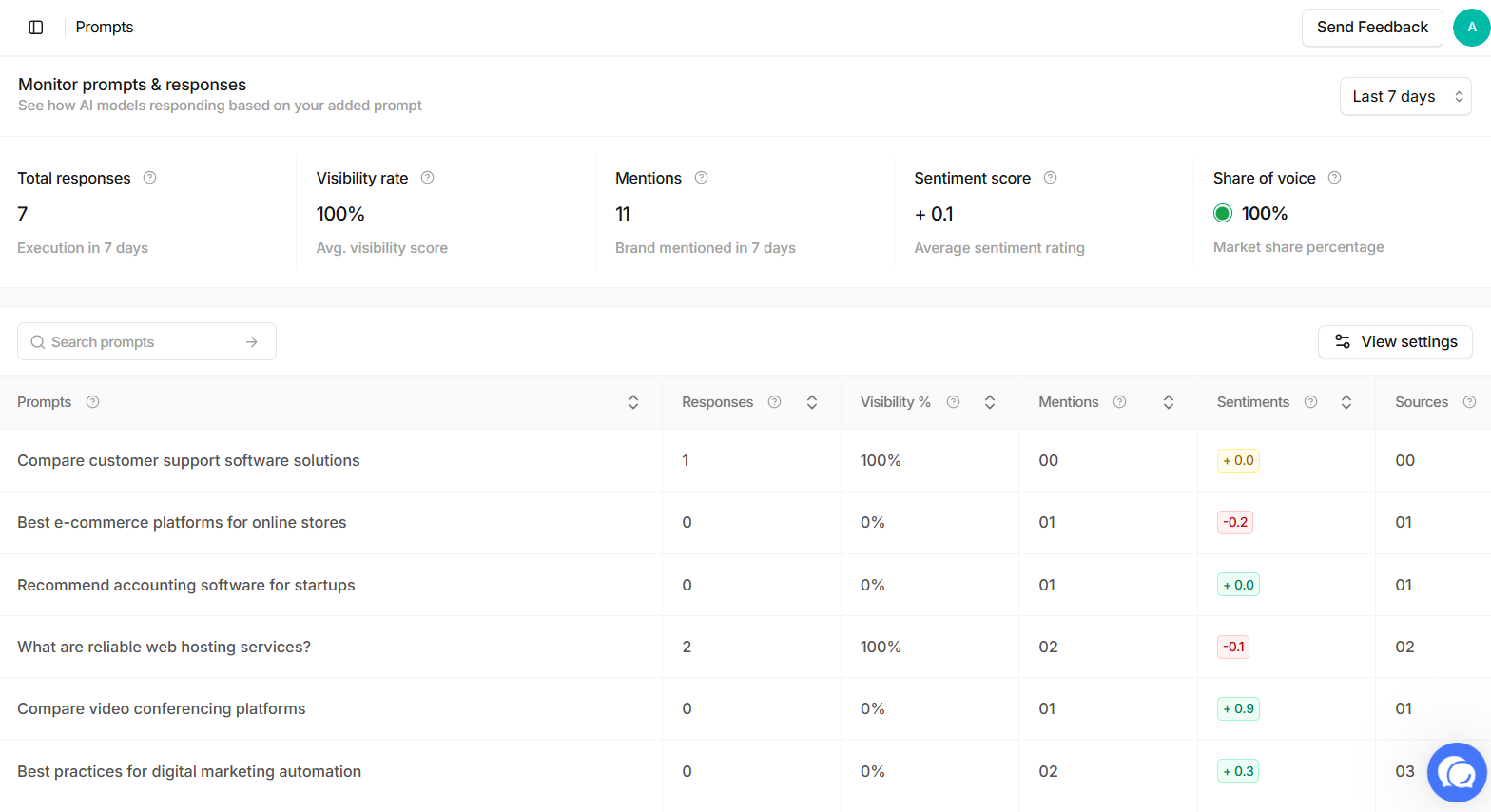Sort by the Responses column

[x=812, y=402]
